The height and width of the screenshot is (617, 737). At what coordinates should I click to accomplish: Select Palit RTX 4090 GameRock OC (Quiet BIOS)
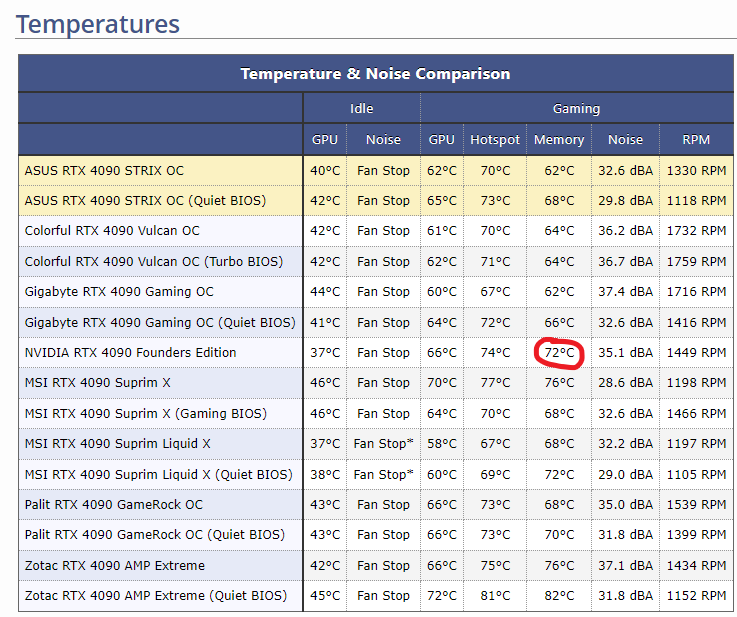(x=155, y=535)
